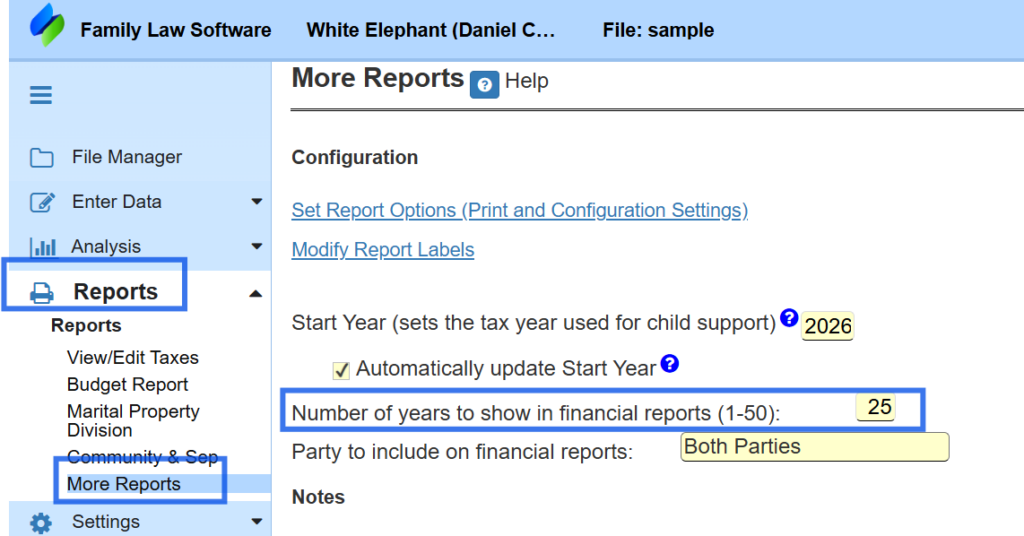This screenshot has width=1024, height=536.
Task: Click the blue Help question mark icon
Action: pos(484,85)
